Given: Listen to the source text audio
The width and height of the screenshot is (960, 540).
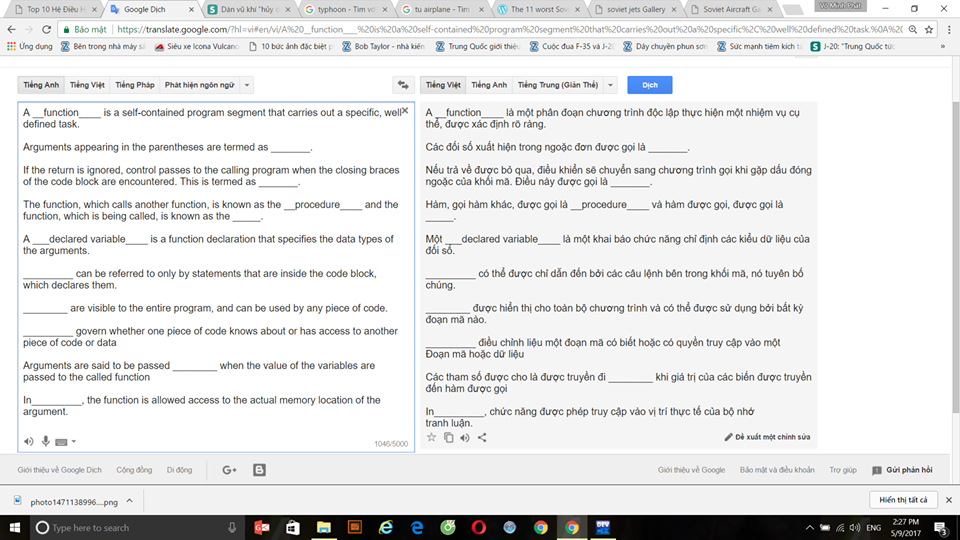Looking at the screenshot, I should (28, 441).
